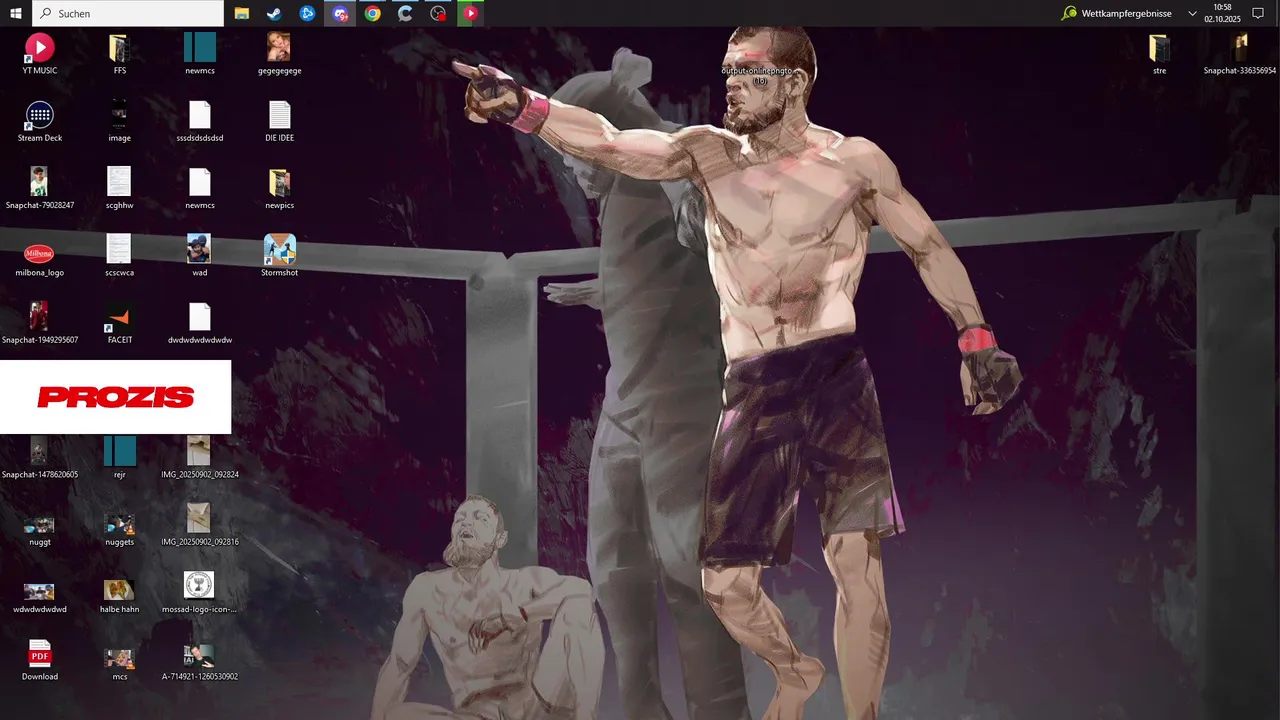
Task: Select the dwdwdwdwdwdw blank file
Action: tap(200, 323)
